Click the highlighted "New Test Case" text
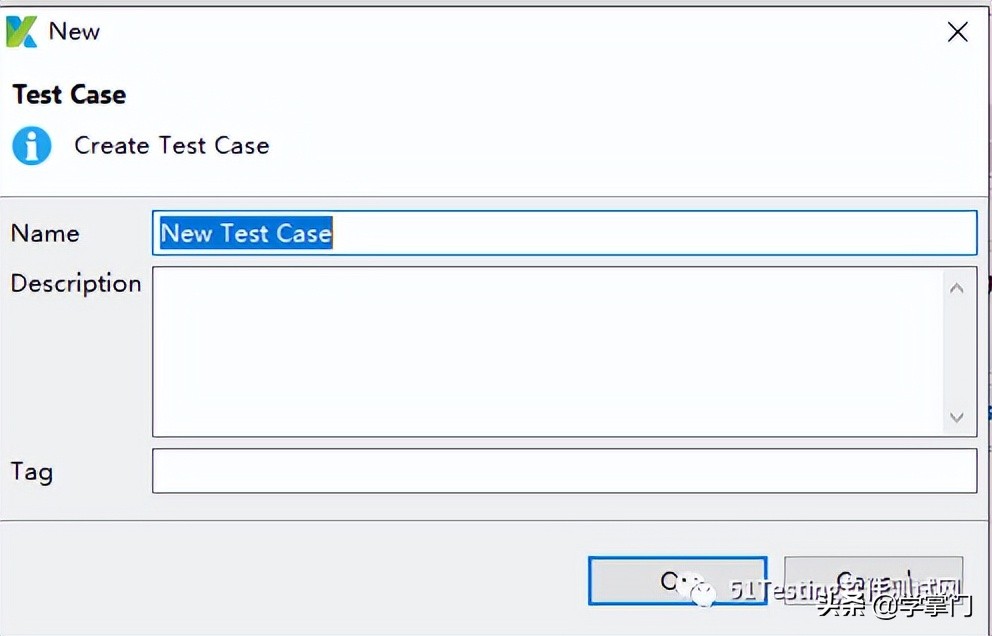The image size is (992, 636). 246,233
